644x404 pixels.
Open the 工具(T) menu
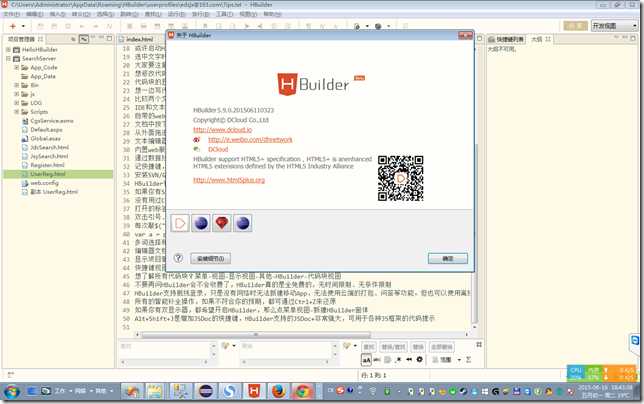coord(225,14)
